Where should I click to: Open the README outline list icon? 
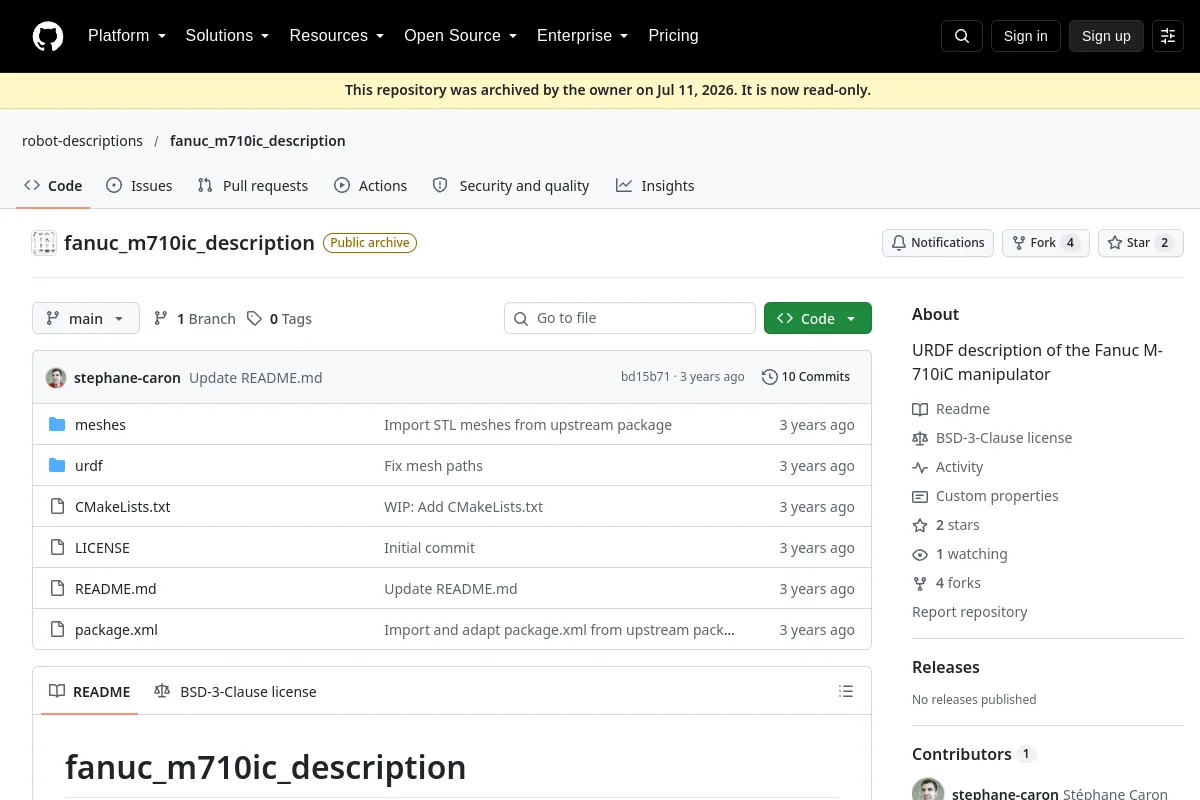pos(846,691)
